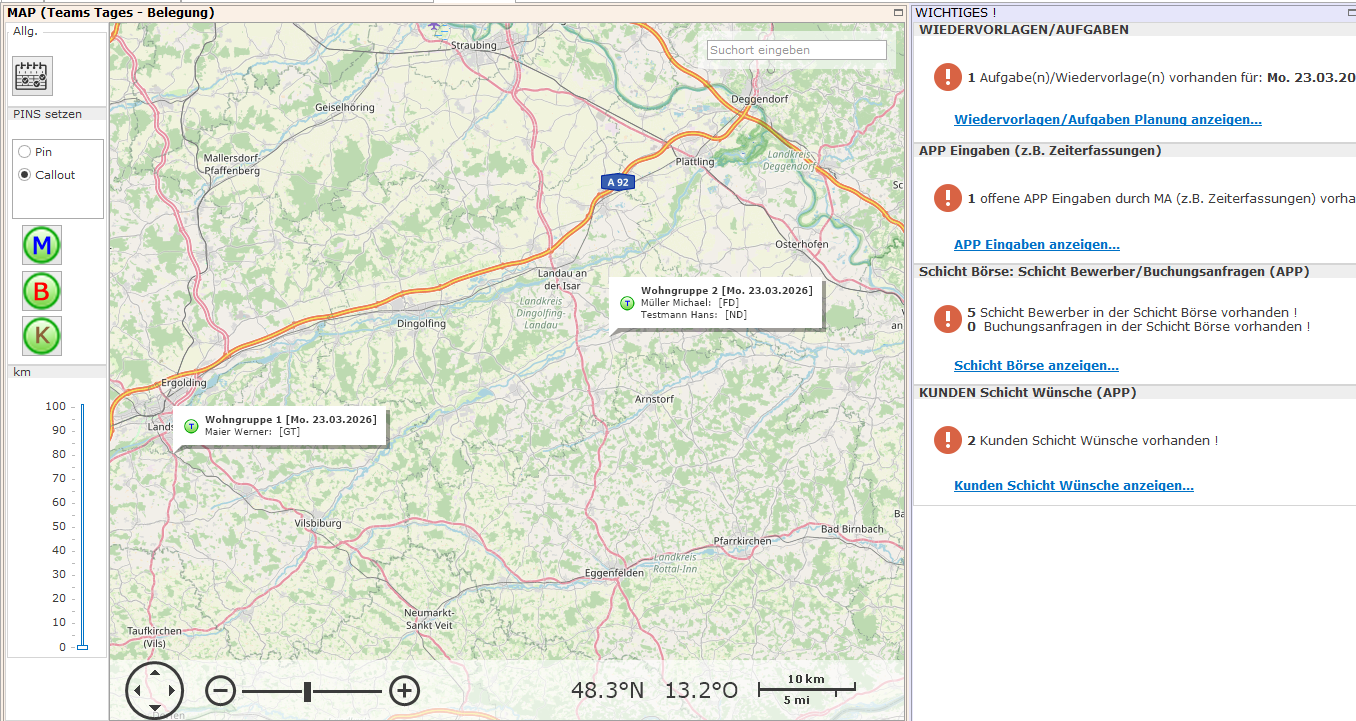Image resolution: width=1356 pixels, height=721 pixels.
Task: Click the brown K pin button
Action: pos(42,336)
